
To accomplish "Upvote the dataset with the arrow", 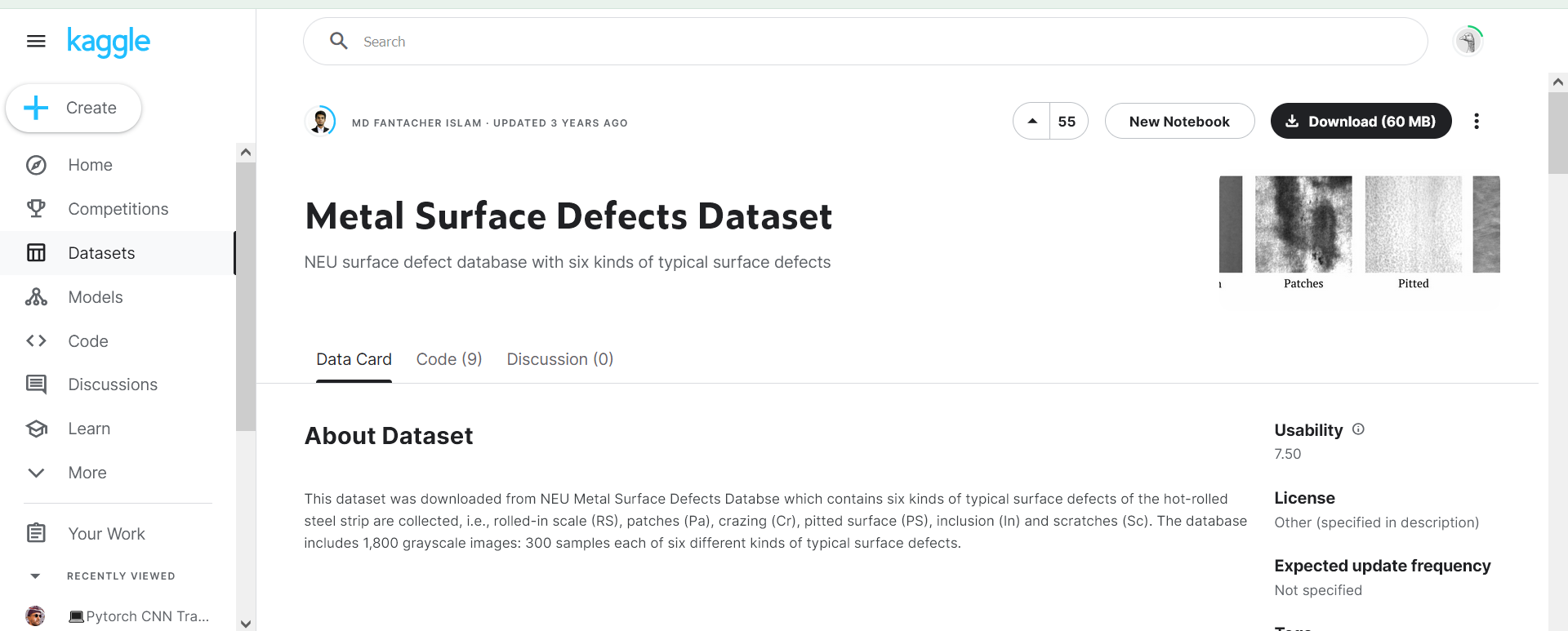I will (x=1032, y=122).
